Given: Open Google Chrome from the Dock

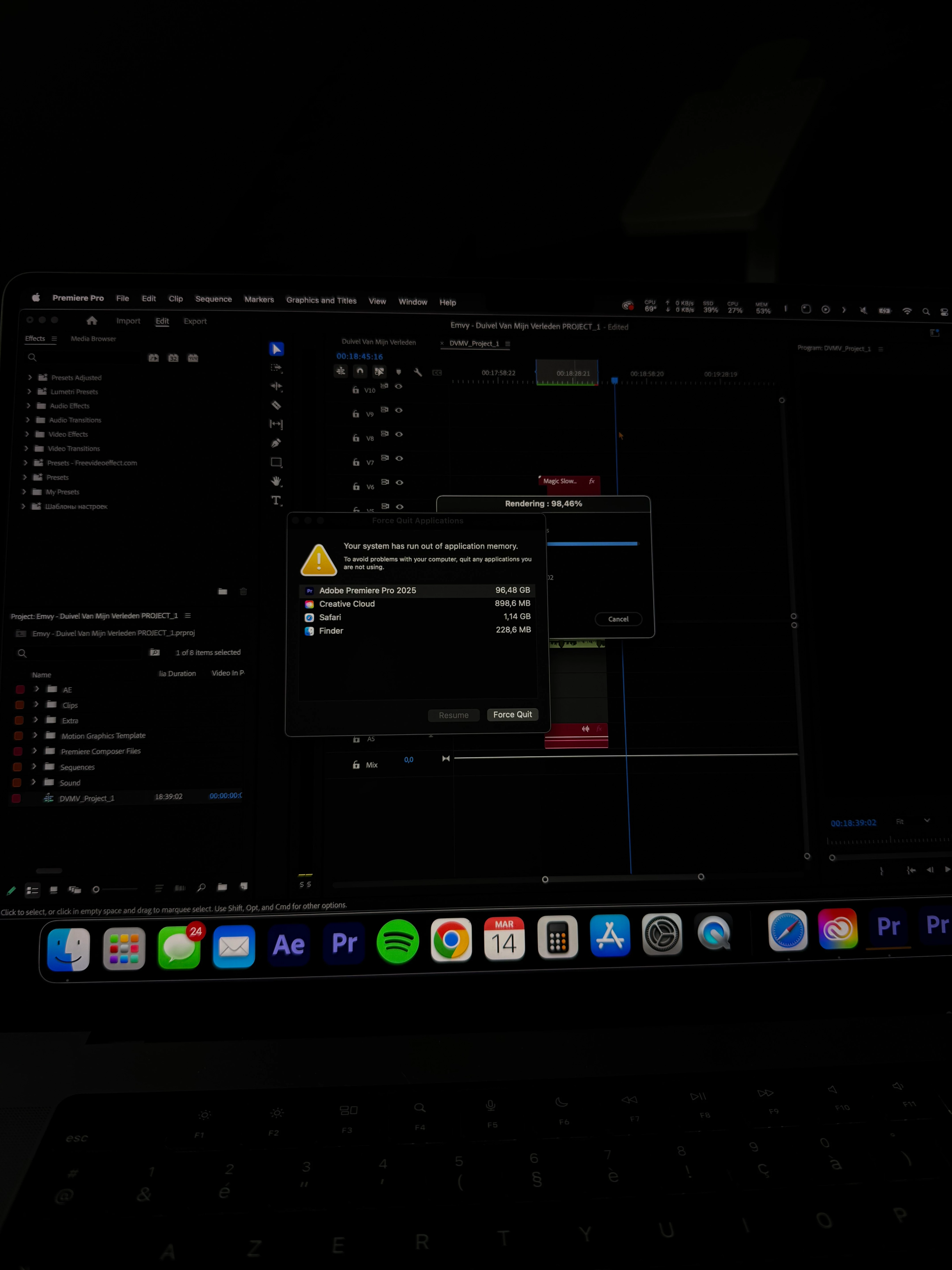Looking at the screenshot, I should (x=451, y=940).
